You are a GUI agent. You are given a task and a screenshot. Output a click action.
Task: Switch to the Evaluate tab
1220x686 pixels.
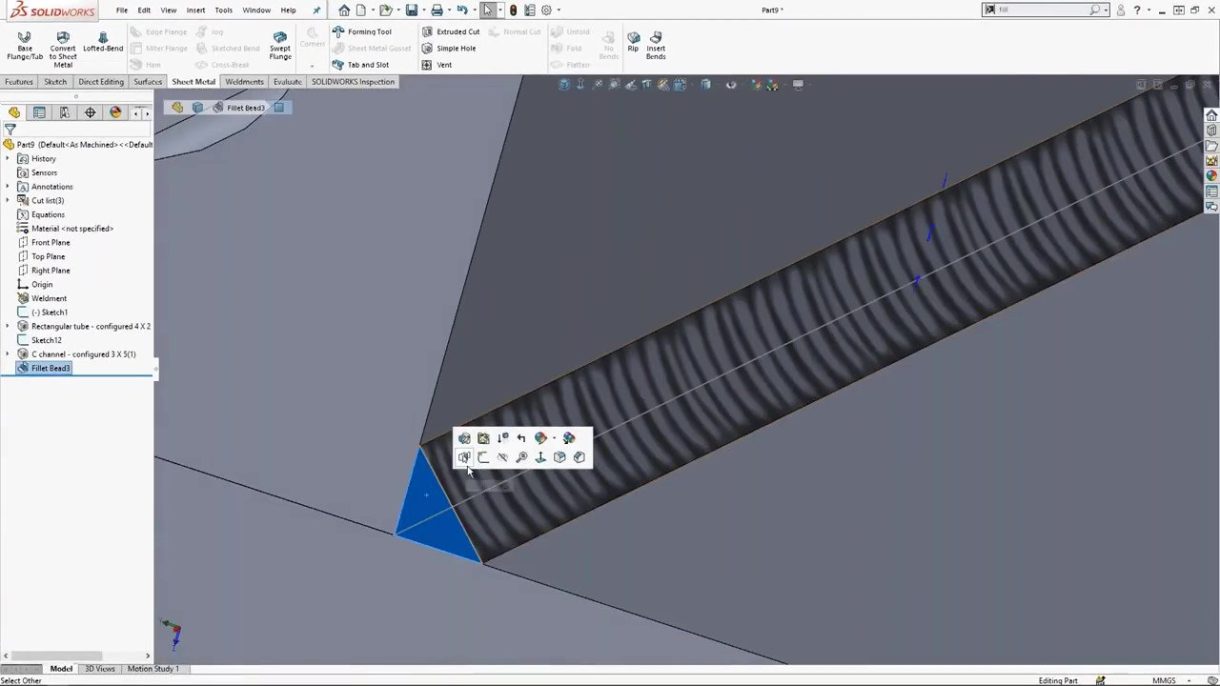click(x=287, y=82)
